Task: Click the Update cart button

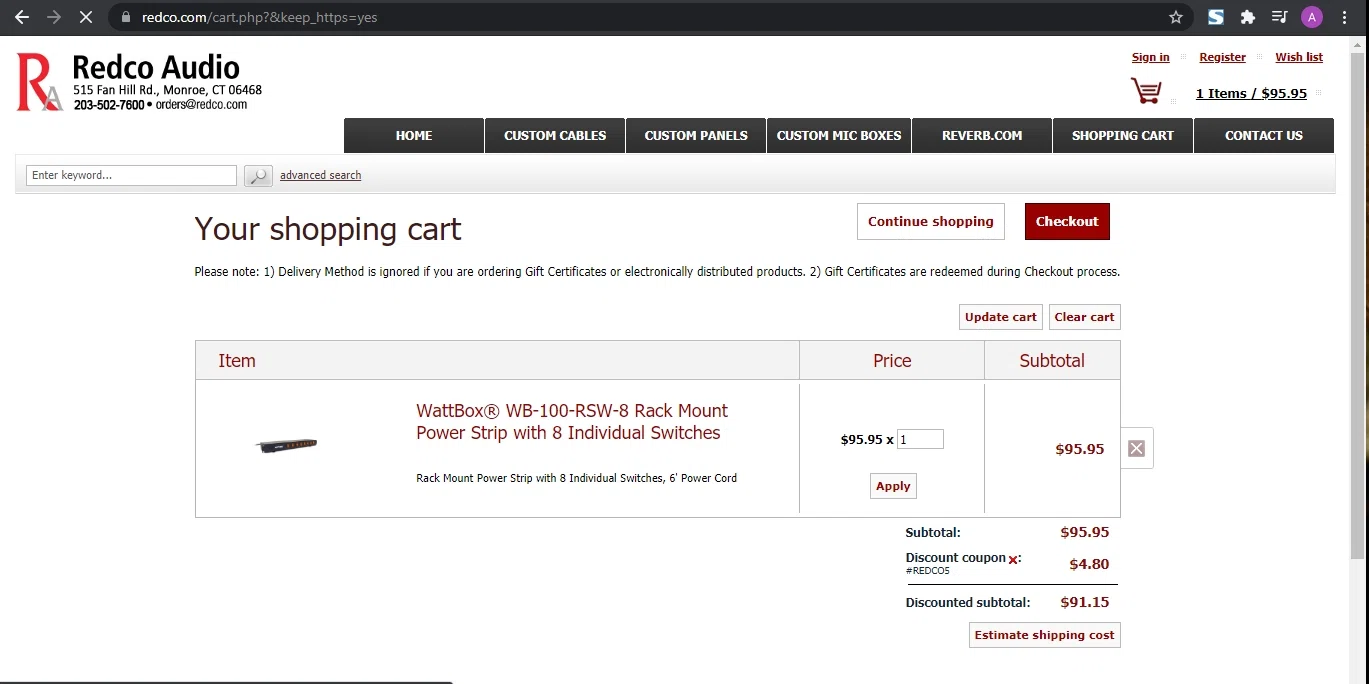Action: (x=1000, y=317)
